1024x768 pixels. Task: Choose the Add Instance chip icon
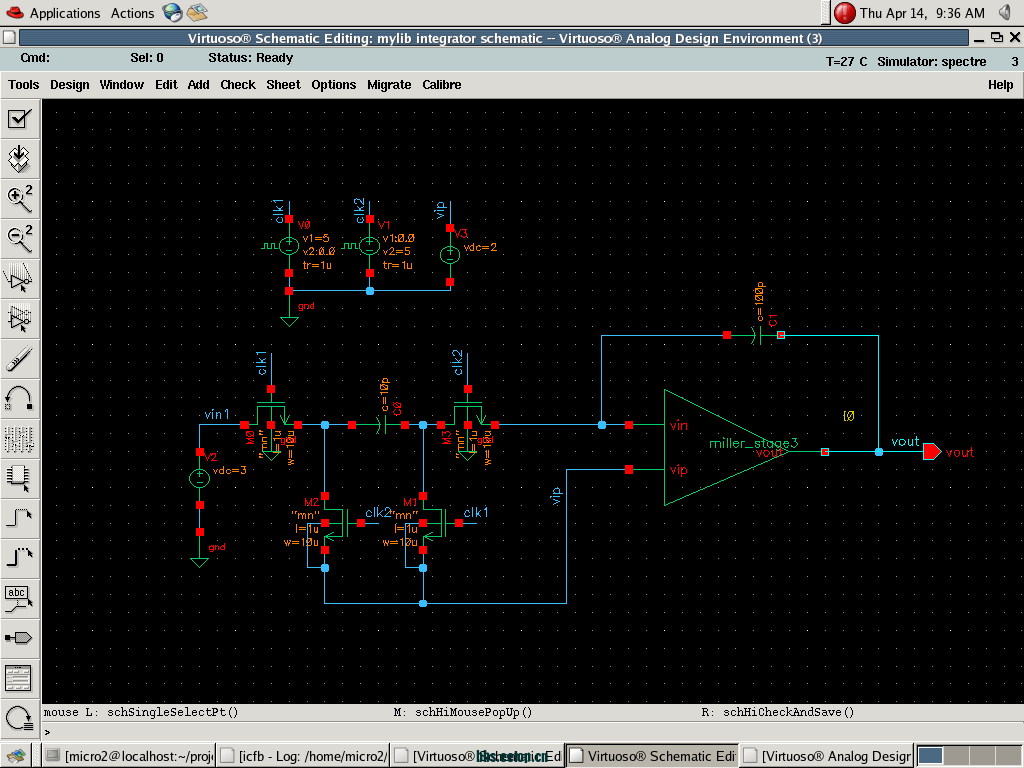point(20,478)
